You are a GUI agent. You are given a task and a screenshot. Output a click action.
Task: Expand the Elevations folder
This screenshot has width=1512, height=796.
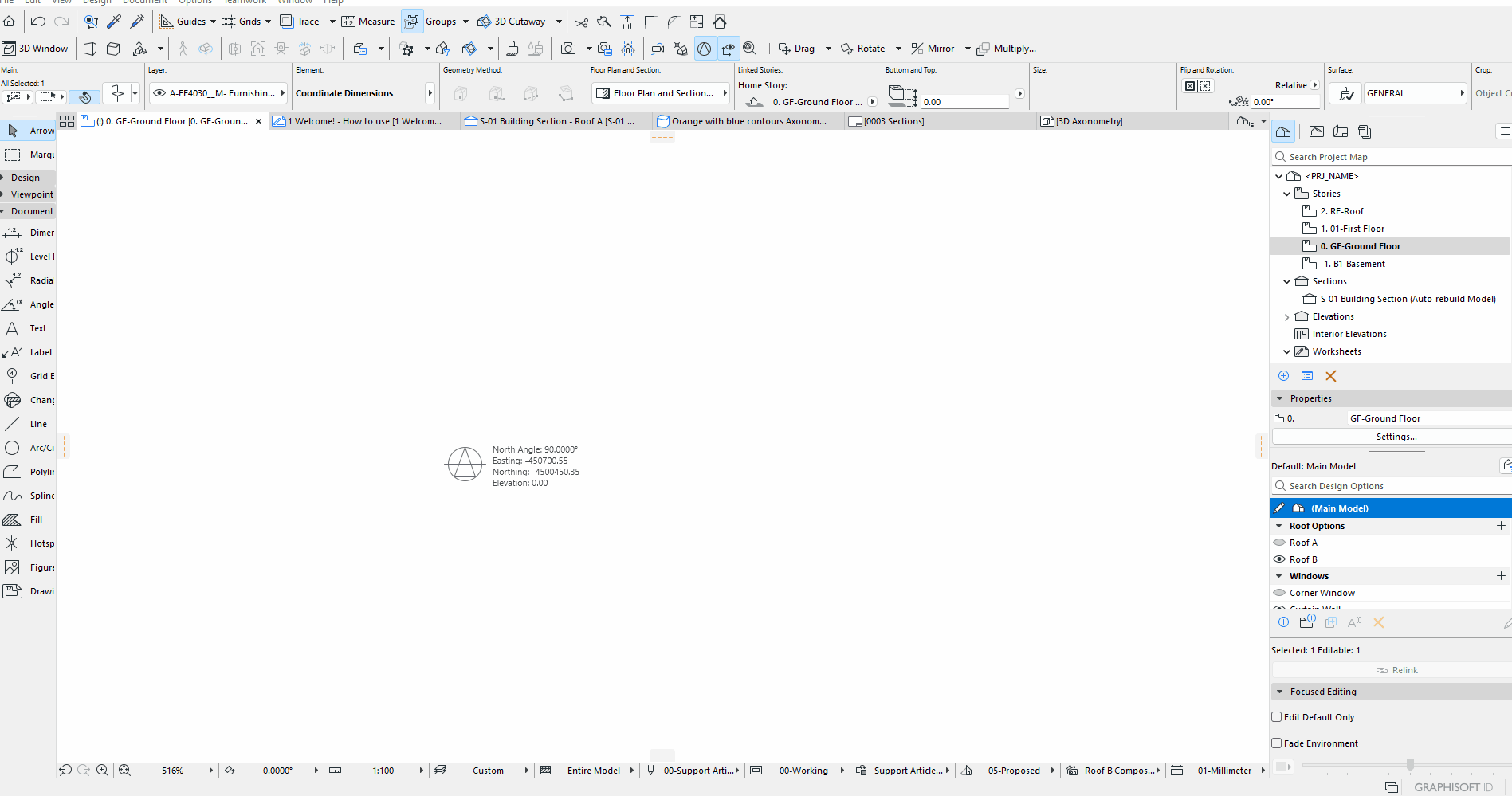point(1286,317)
